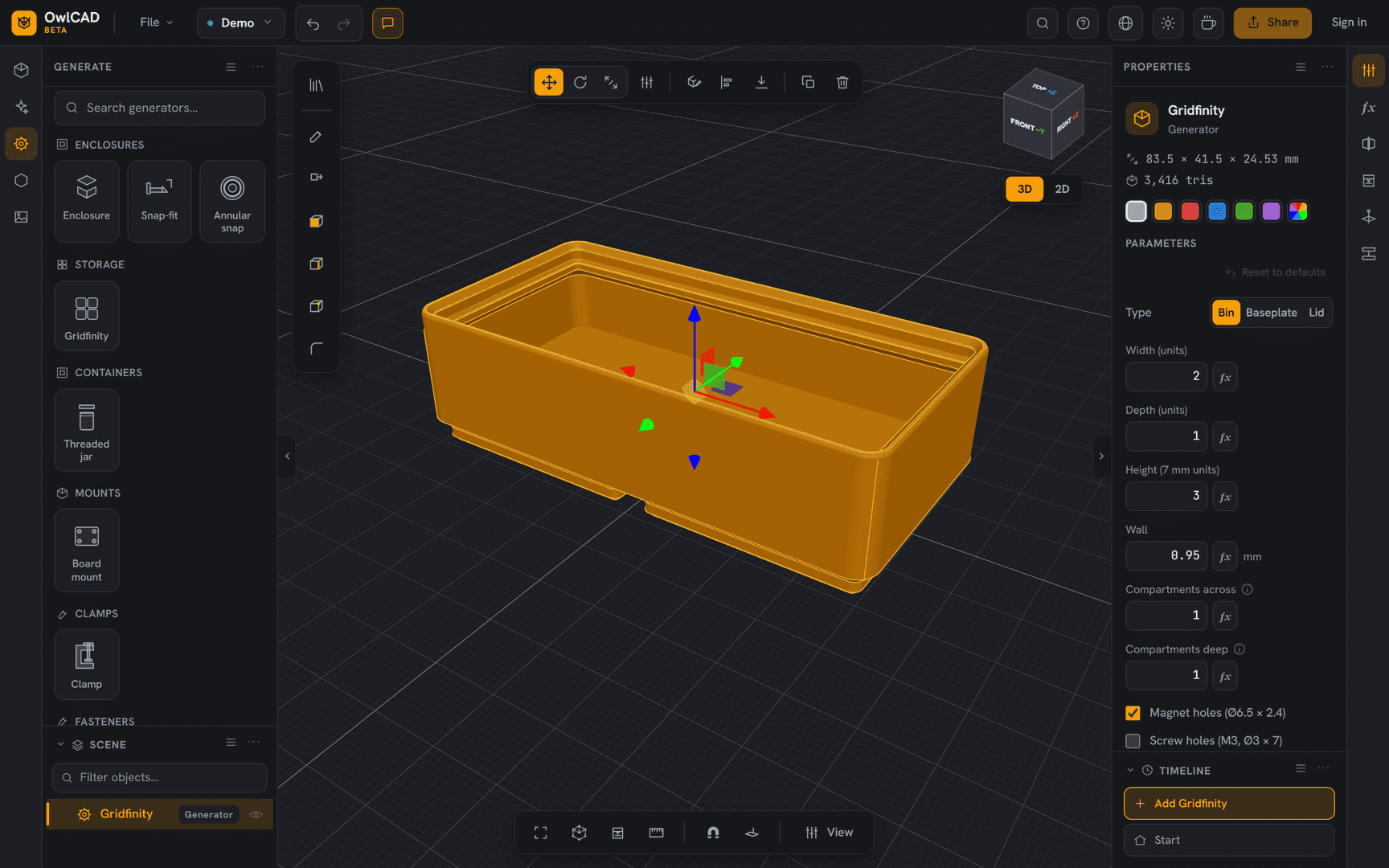Open the search magnifier in header
1389x868 pixels.
tap(1043, 23)
